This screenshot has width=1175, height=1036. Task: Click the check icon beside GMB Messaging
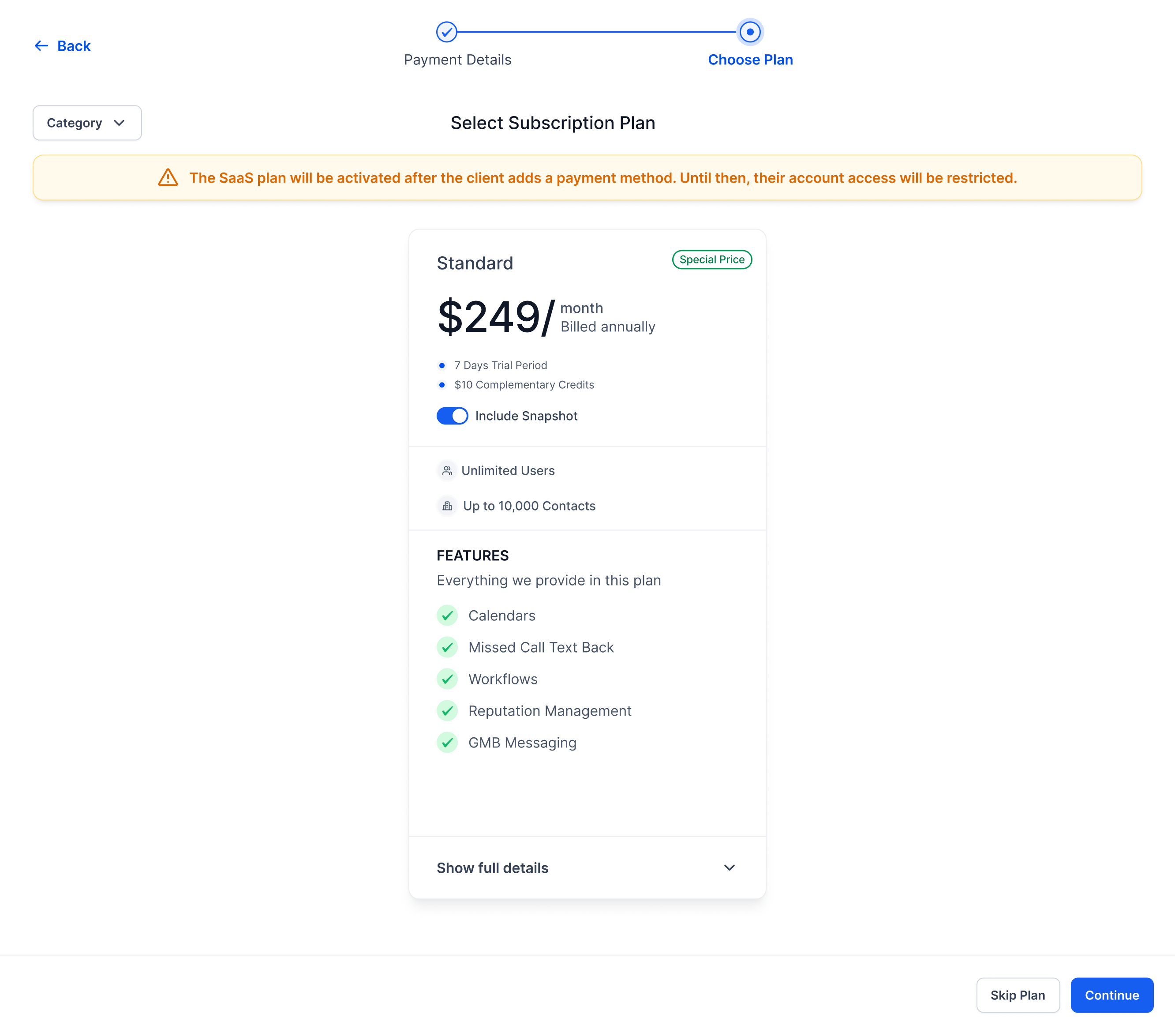coord(447,743)
